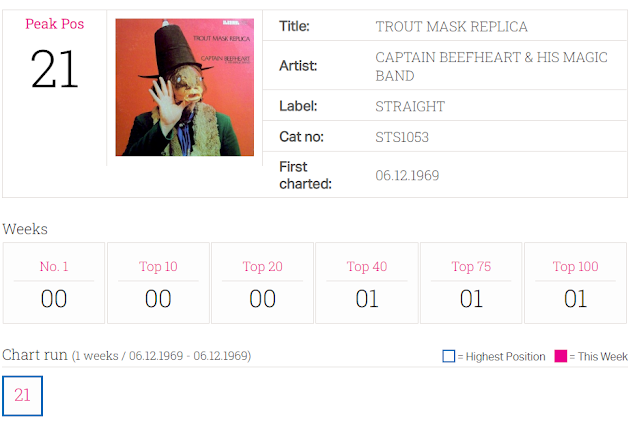Viewport: 639px width, 424px height.
Task: Click the Chart run heading
Action: pos(35,355)
